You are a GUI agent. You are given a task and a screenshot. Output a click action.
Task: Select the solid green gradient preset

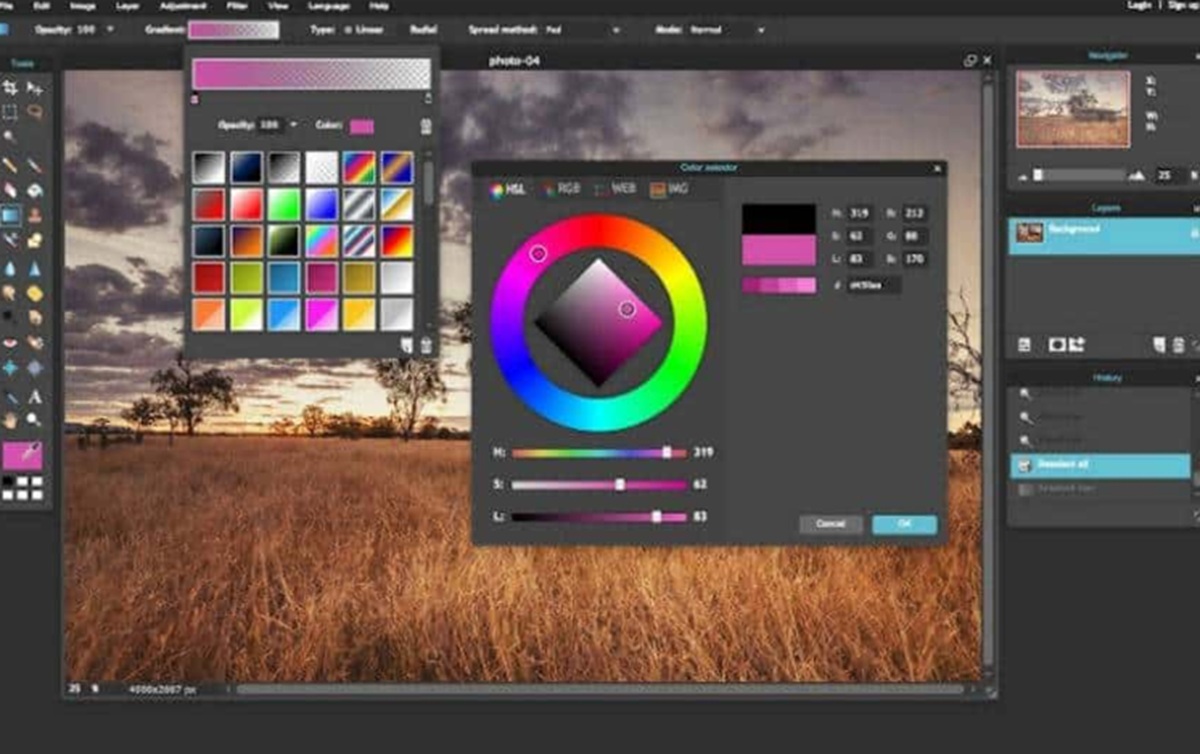283,203
